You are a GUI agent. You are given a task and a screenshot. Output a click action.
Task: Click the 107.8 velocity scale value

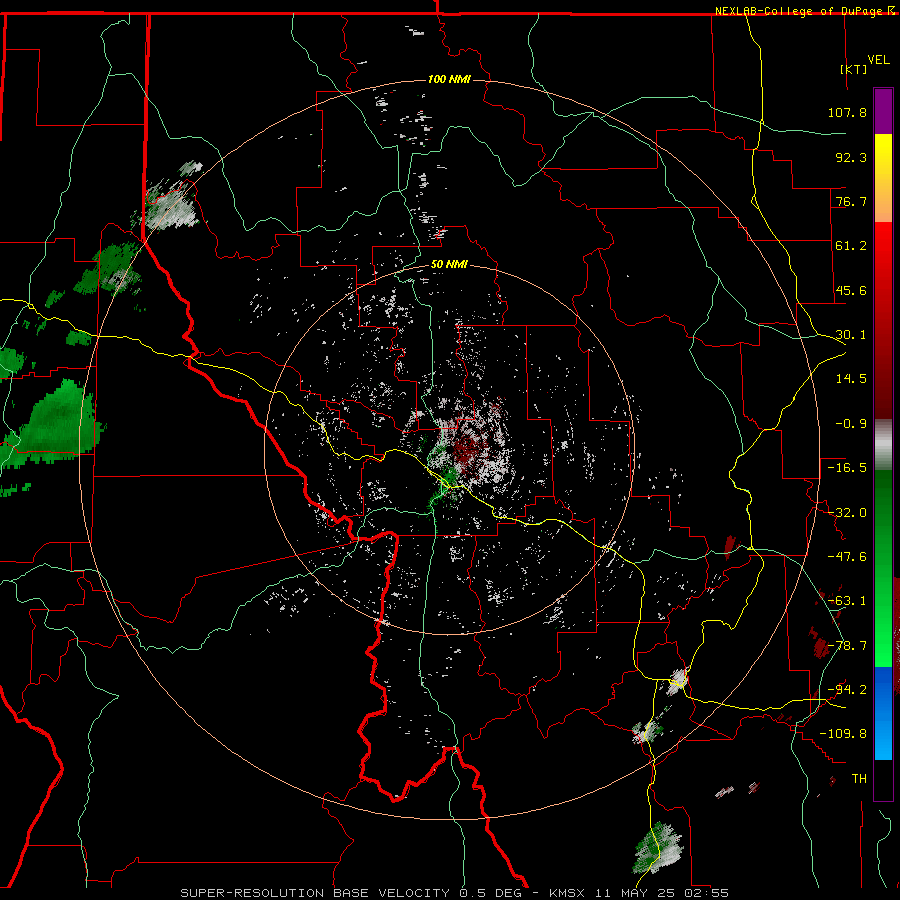click(847, 112)
